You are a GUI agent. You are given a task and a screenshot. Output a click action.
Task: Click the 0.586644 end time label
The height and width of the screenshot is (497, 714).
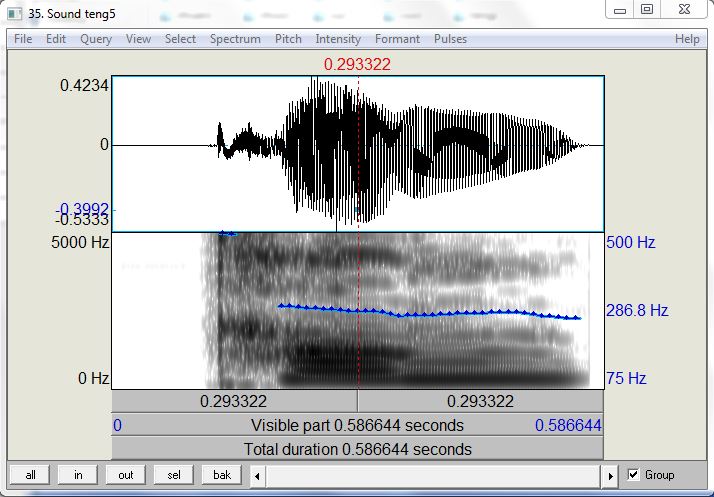(568, 425)
